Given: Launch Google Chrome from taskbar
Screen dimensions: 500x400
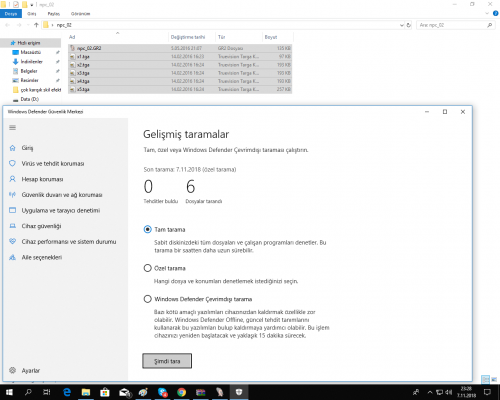Looking at the screenshot, I should click(x=182, y=392).
